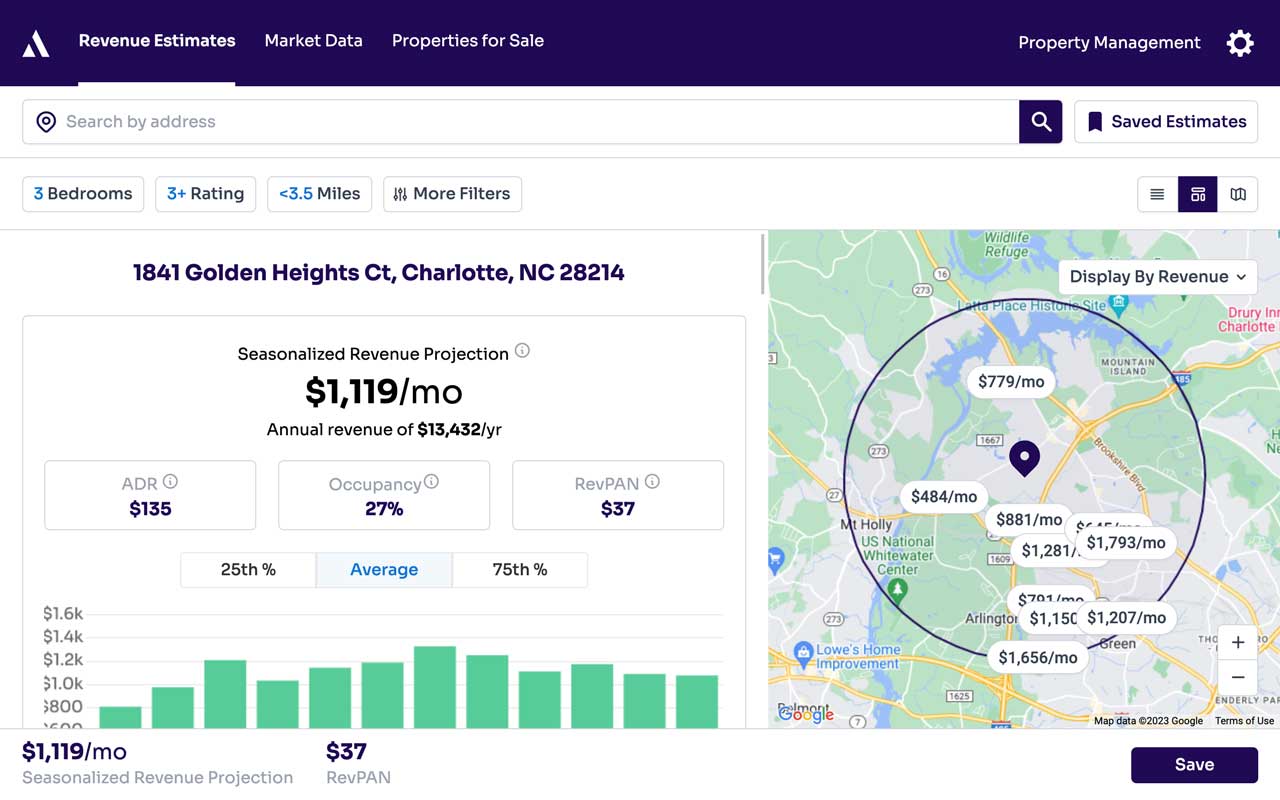The width and height of the screenshot is (1280, 800).
Task: Click the search magnifier icon
Action: (x=1040, y=121)
